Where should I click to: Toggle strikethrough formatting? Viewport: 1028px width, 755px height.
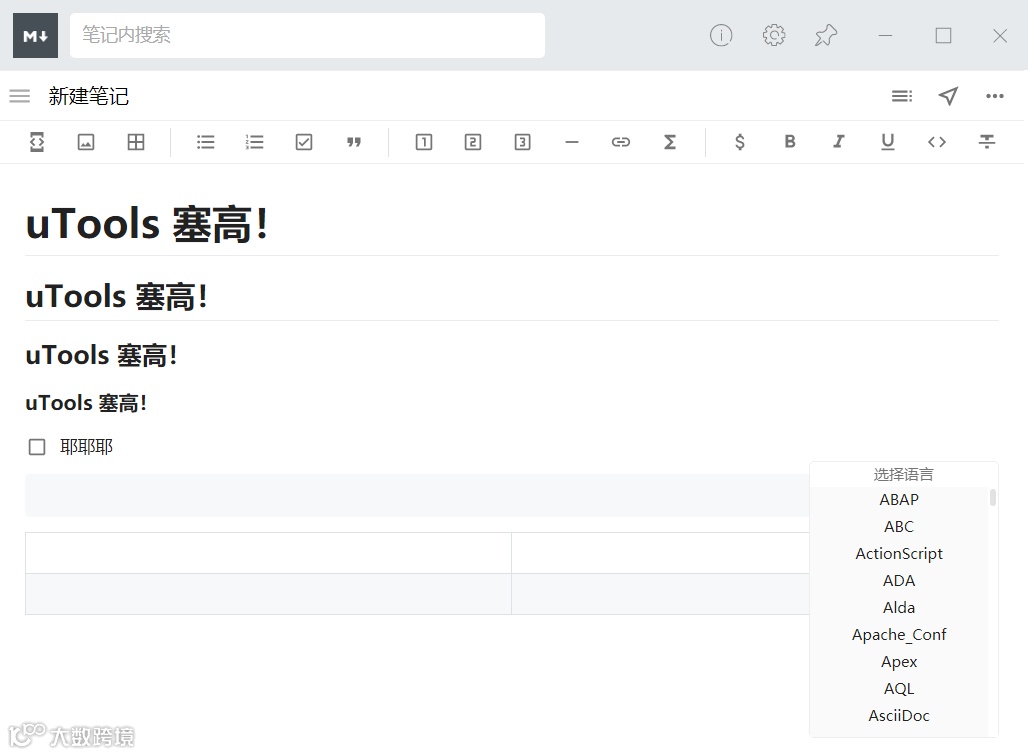click(x=987, y=142)
